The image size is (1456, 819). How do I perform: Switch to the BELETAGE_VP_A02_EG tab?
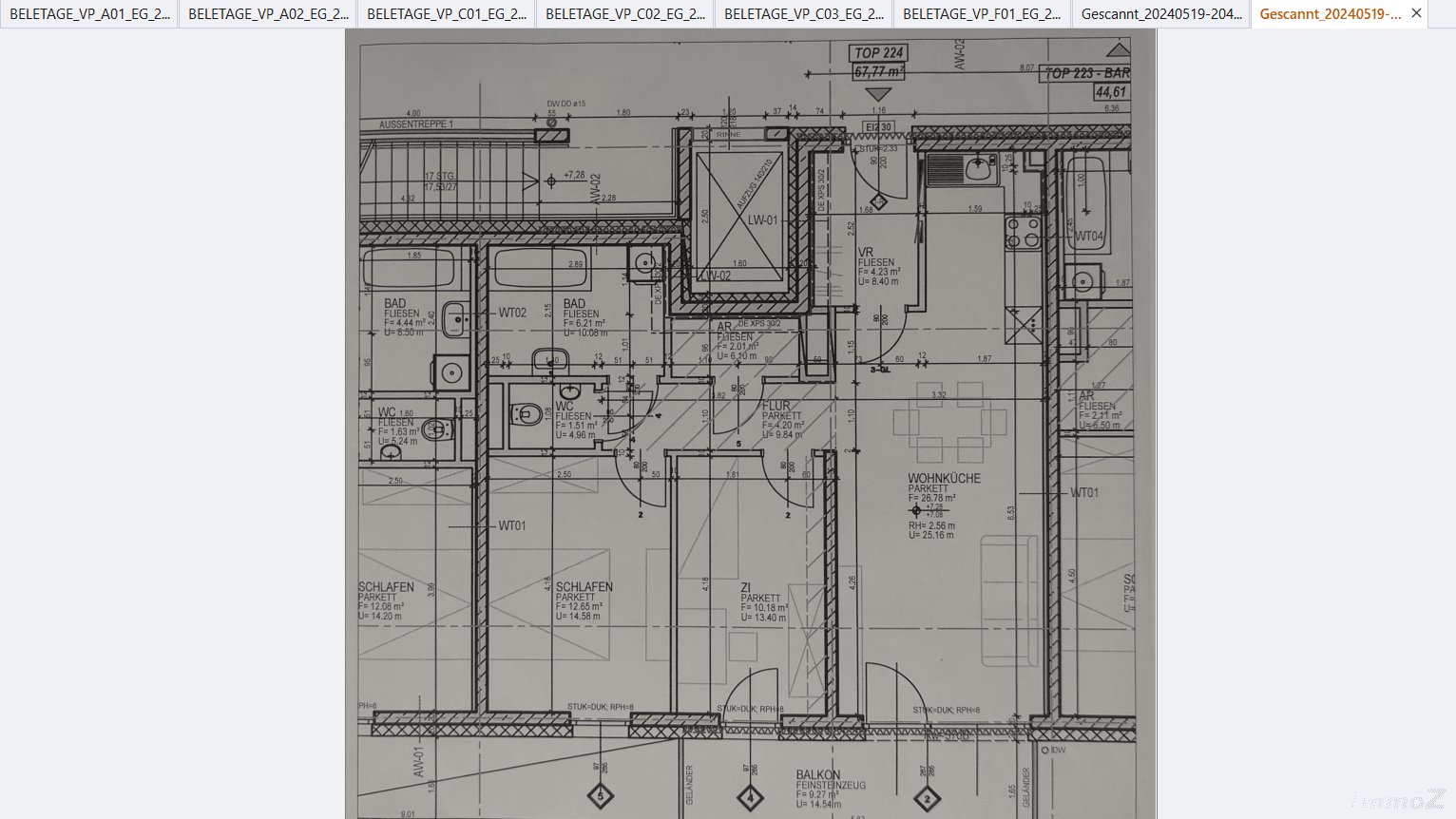[x=268, y=14]
